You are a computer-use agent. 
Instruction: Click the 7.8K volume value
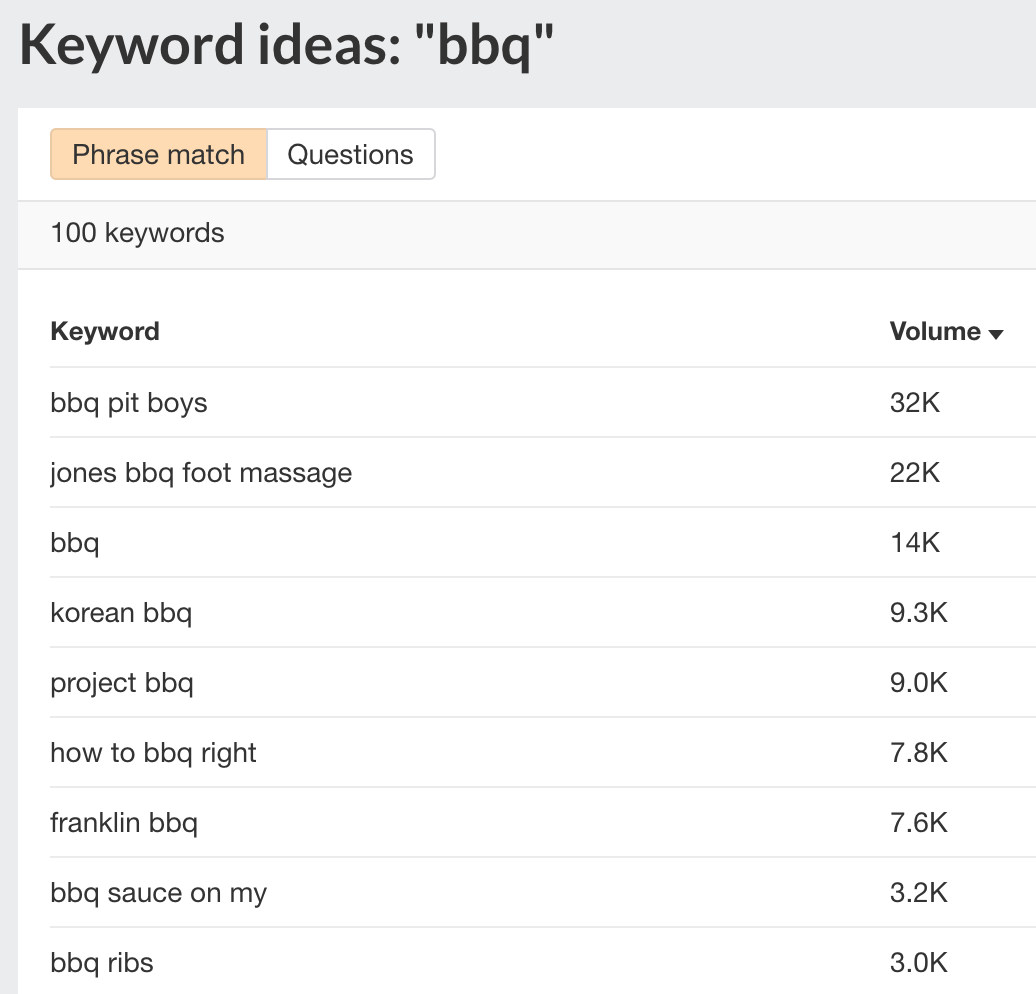(x=918, y=753)
